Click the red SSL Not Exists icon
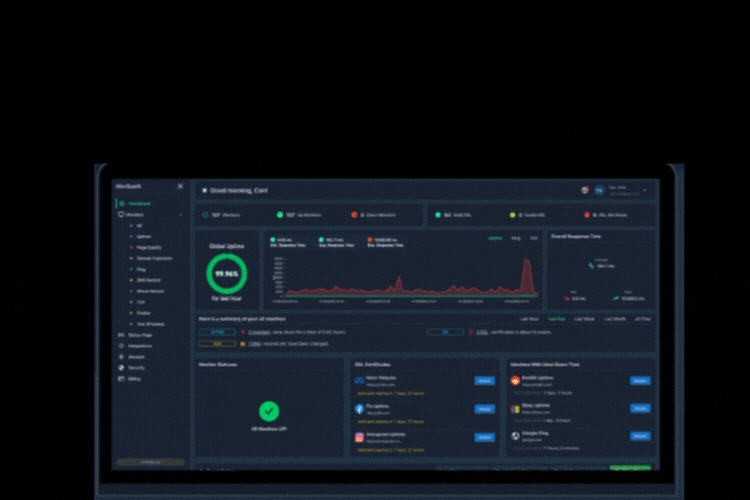The image size is (750, 500). (586, 215)
